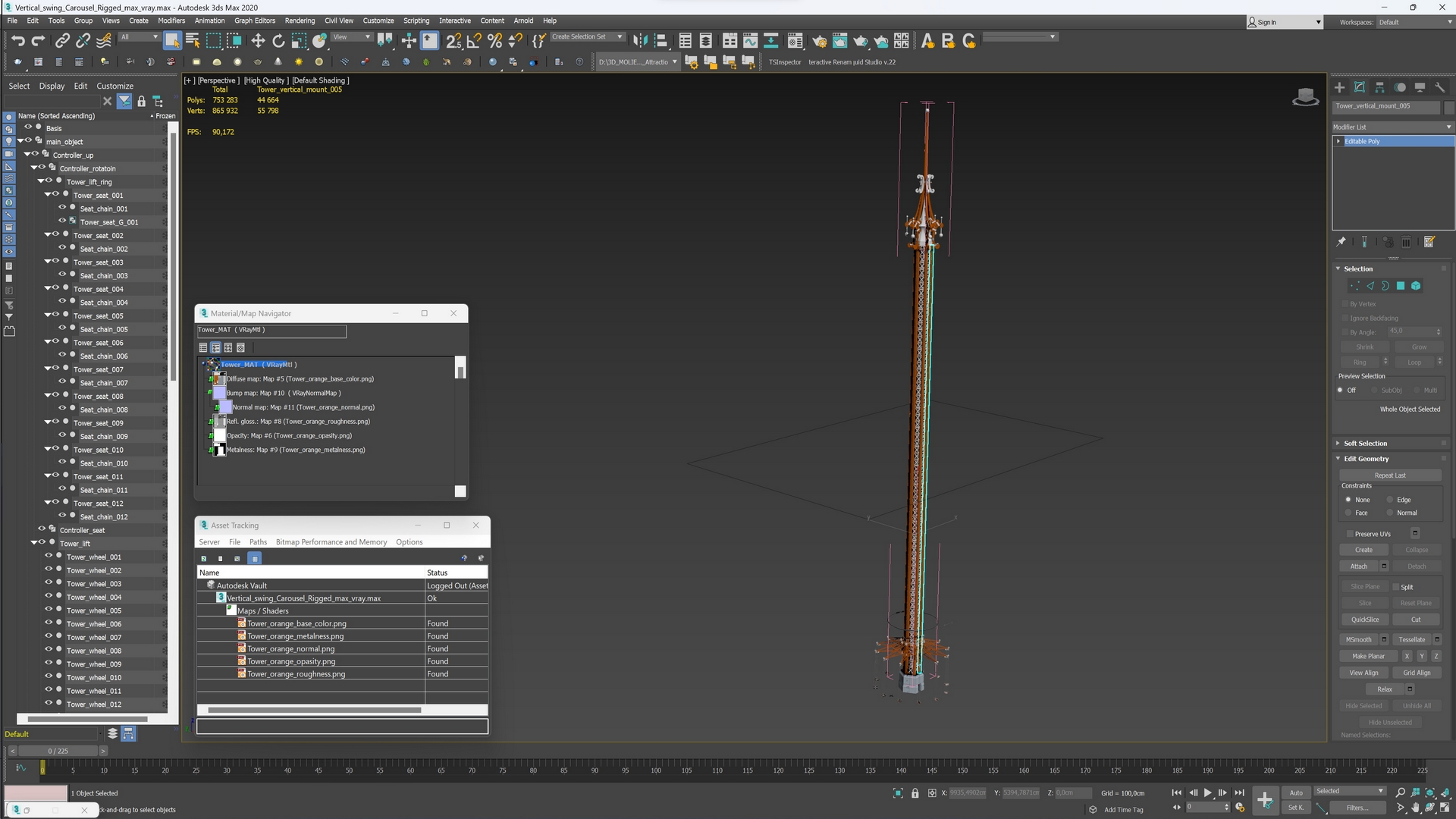Viewport: 1456px width, 819px height.
Task: Toggle the Angle Snap icon
Action: click(x=474, y=41)
